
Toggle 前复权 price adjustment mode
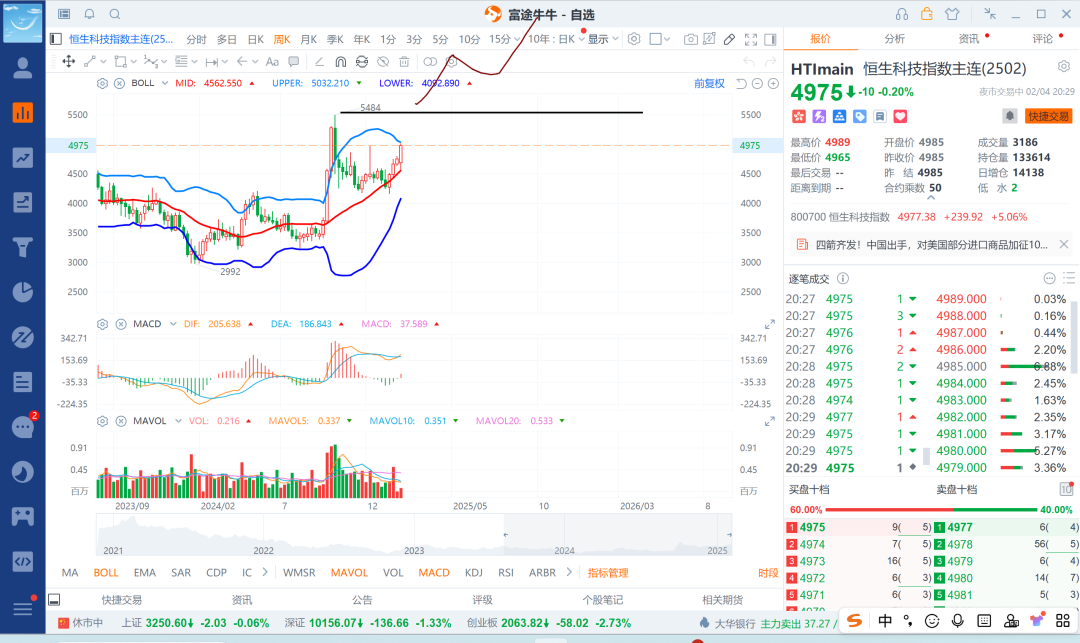(709, 83)
